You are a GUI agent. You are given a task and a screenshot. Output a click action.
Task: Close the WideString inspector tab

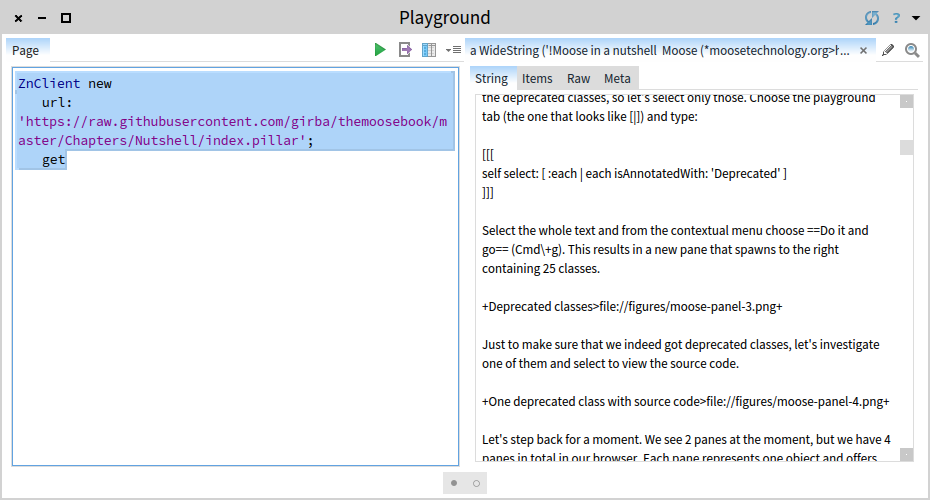pyautogui.click(x=864, y=50)
